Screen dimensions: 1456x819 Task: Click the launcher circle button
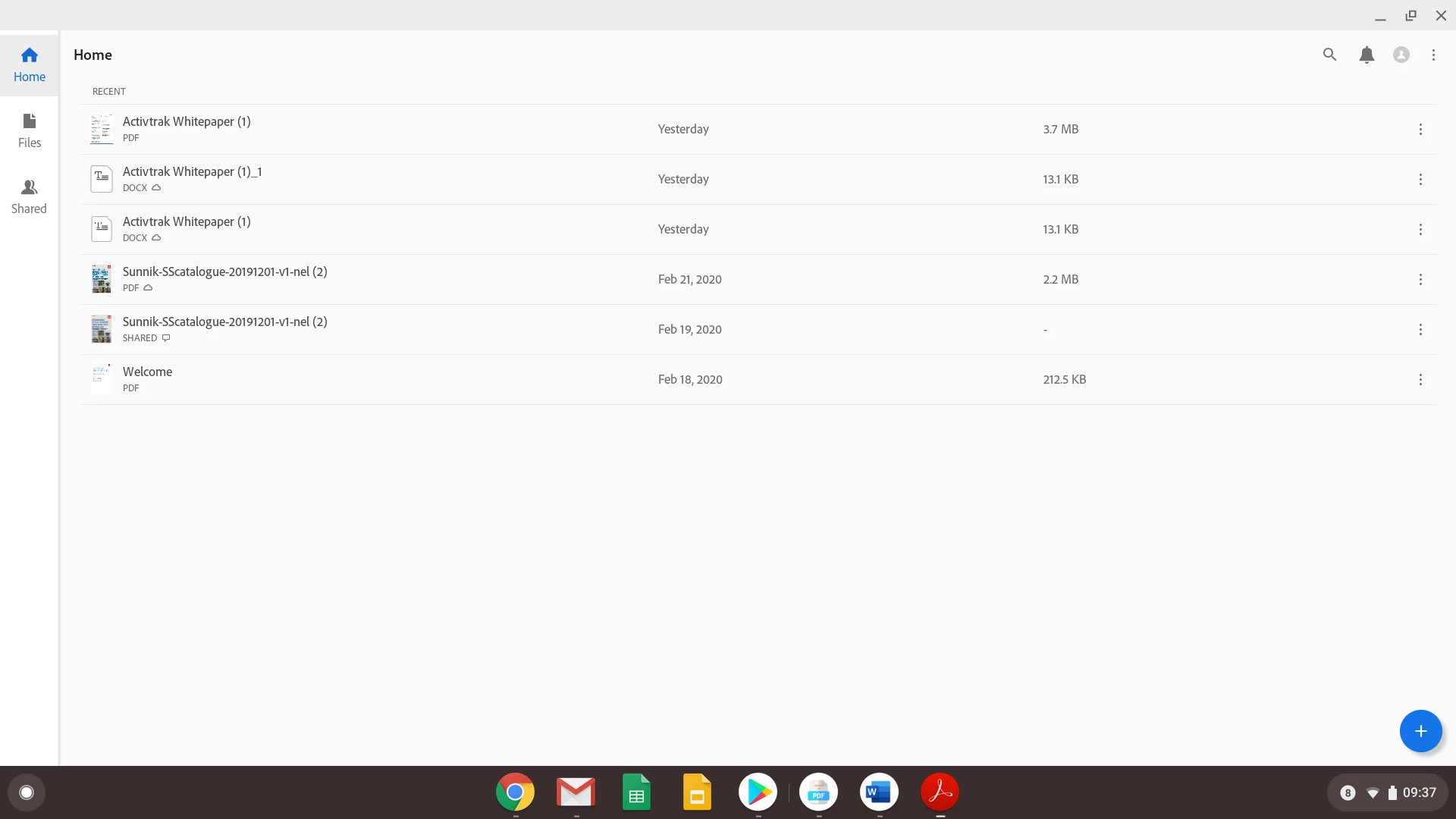(x=27, y=792)
